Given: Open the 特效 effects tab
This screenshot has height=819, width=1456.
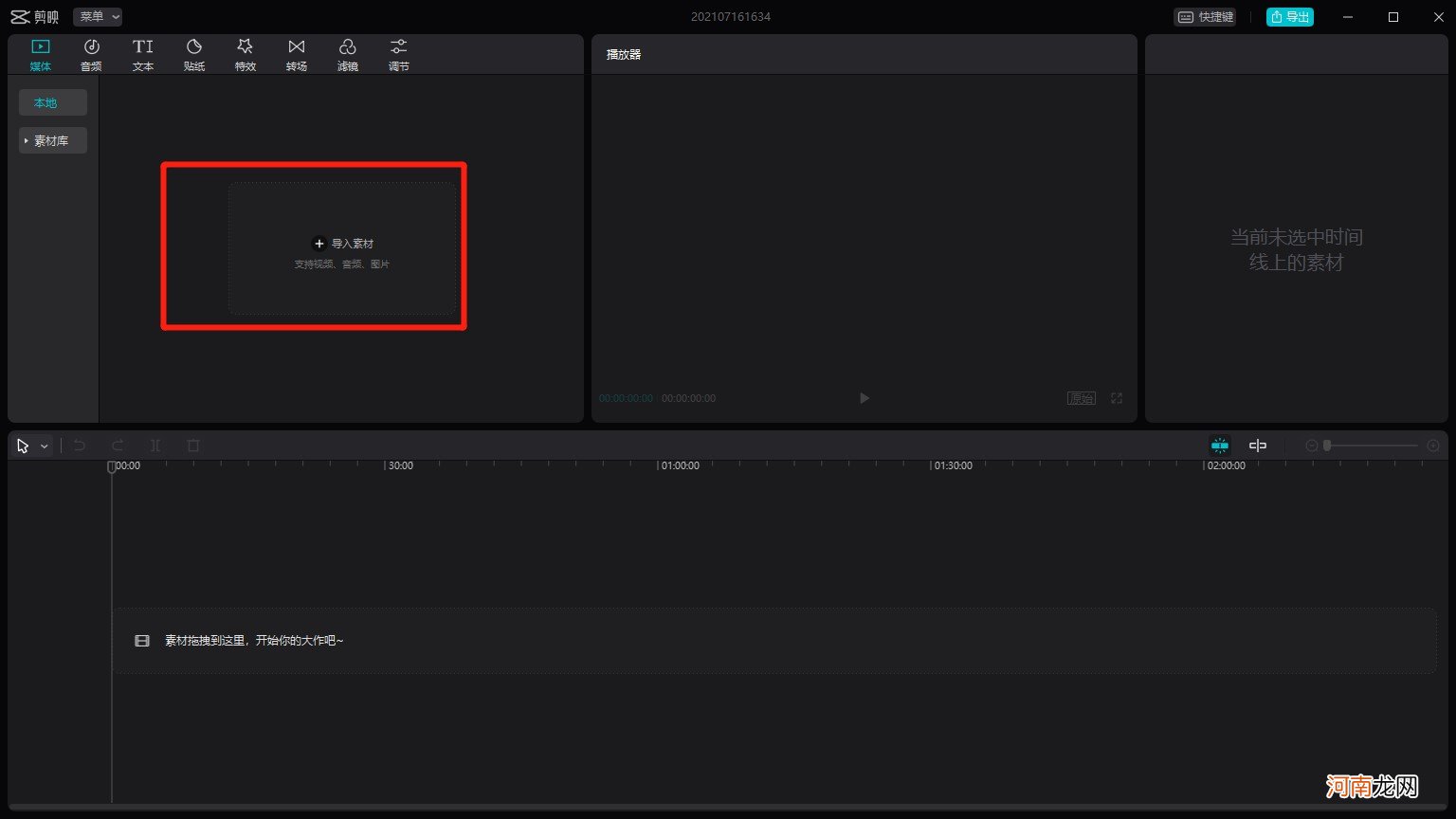Looking at the screenshot, I should click(x=246, y=55).
